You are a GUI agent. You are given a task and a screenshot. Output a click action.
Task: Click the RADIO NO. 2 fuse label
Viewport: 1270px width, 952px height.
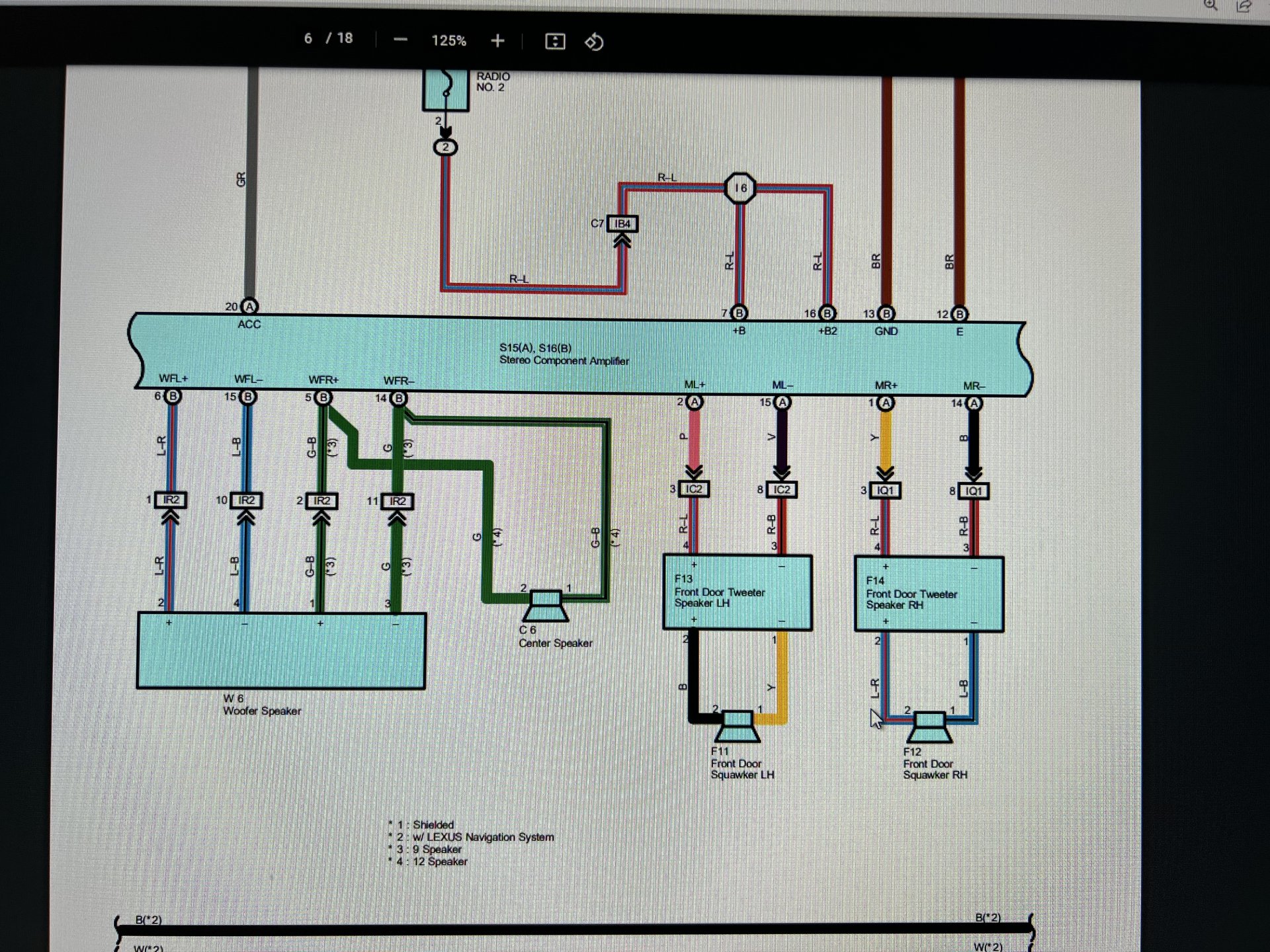point(493,82)
